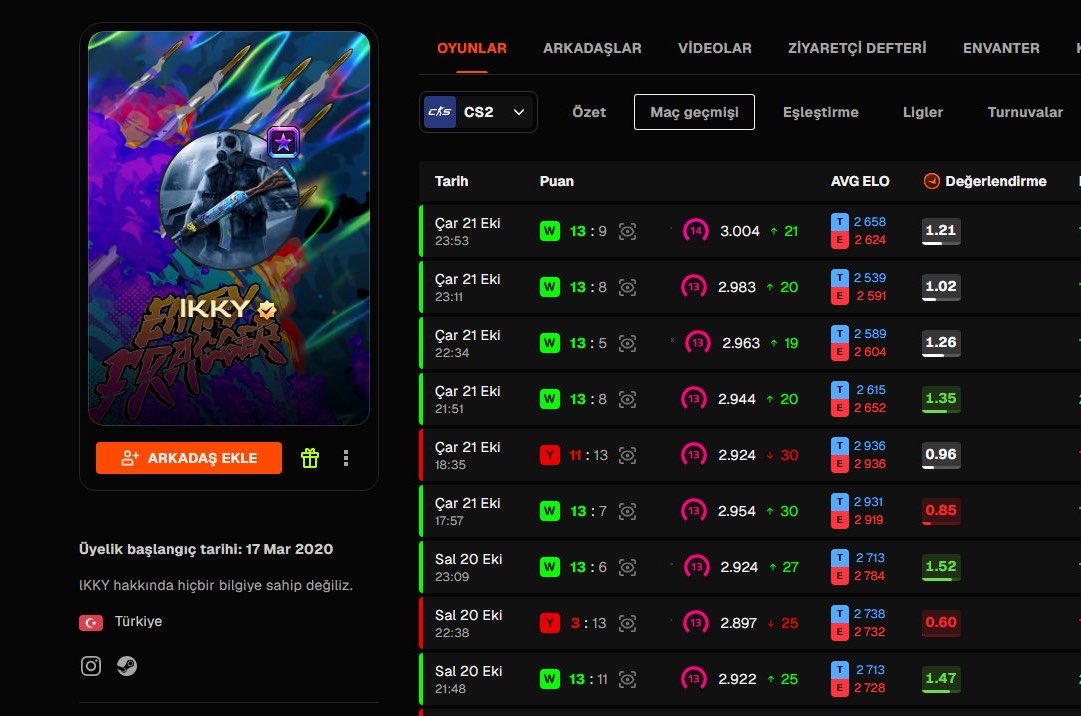Click rating 1.26 value
Image resolution: width=1081 pixels, height=716 pixels.
(941, 342)
